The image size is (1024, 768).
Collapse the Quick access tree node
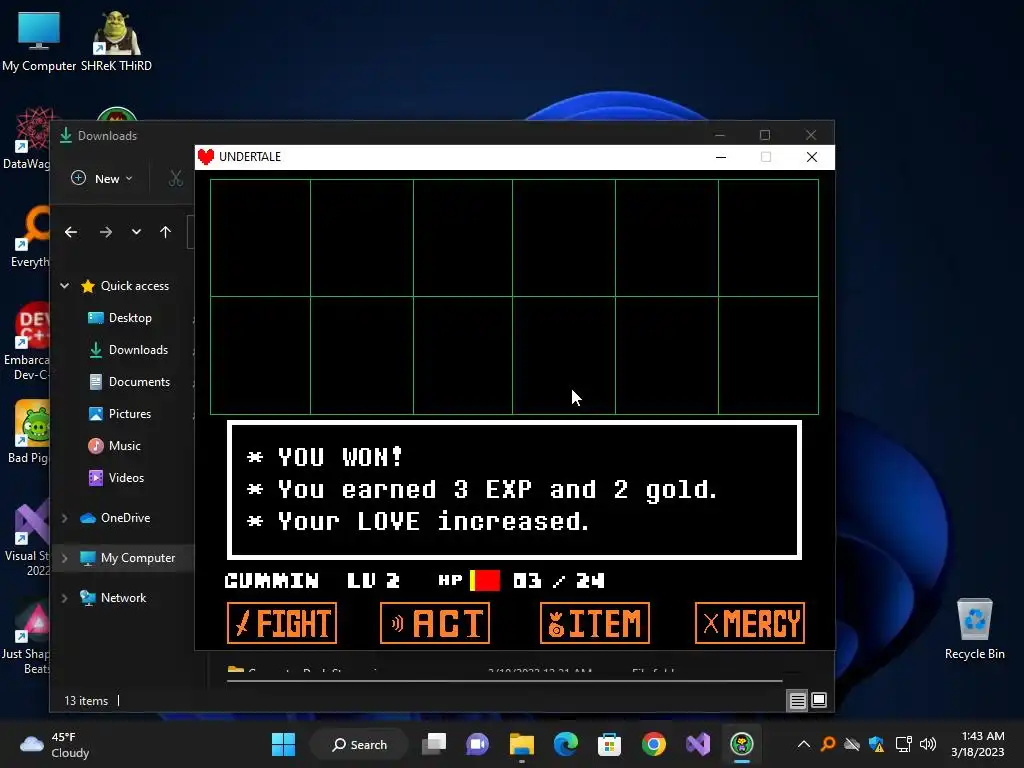tap(65, 285)
